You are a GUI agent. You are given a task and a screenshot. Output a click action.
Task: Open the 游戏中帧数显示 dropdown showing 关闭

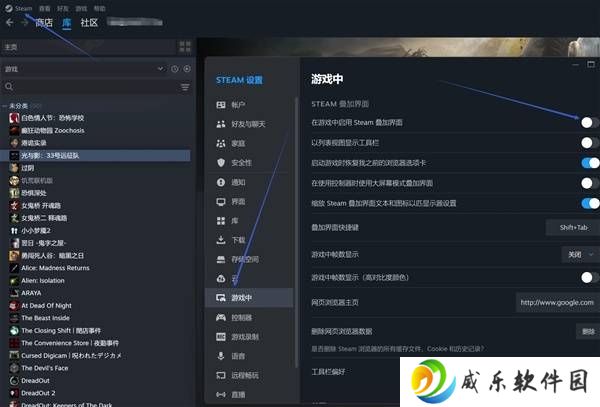(x=580, y=254)
